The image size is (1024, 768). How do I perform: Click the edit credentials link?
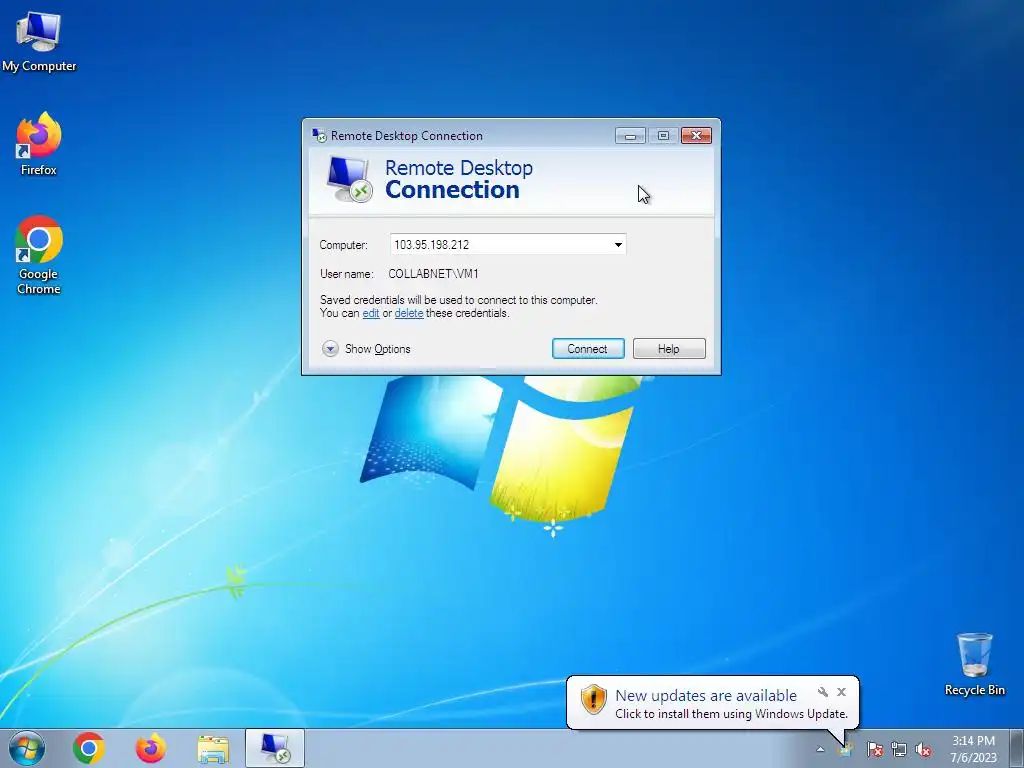[371, 313]
